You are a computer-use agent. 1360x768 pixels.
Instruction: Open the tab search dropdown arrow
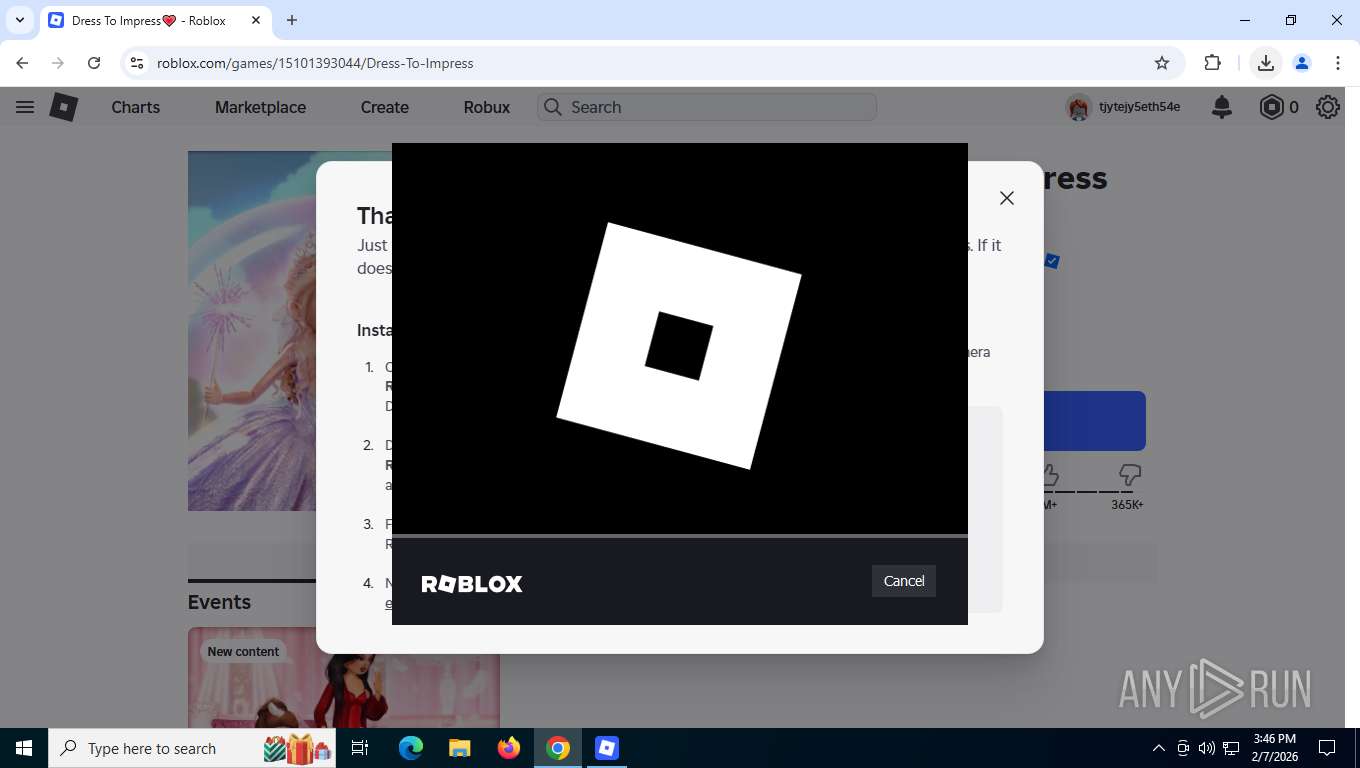click(x=20, y=20)
